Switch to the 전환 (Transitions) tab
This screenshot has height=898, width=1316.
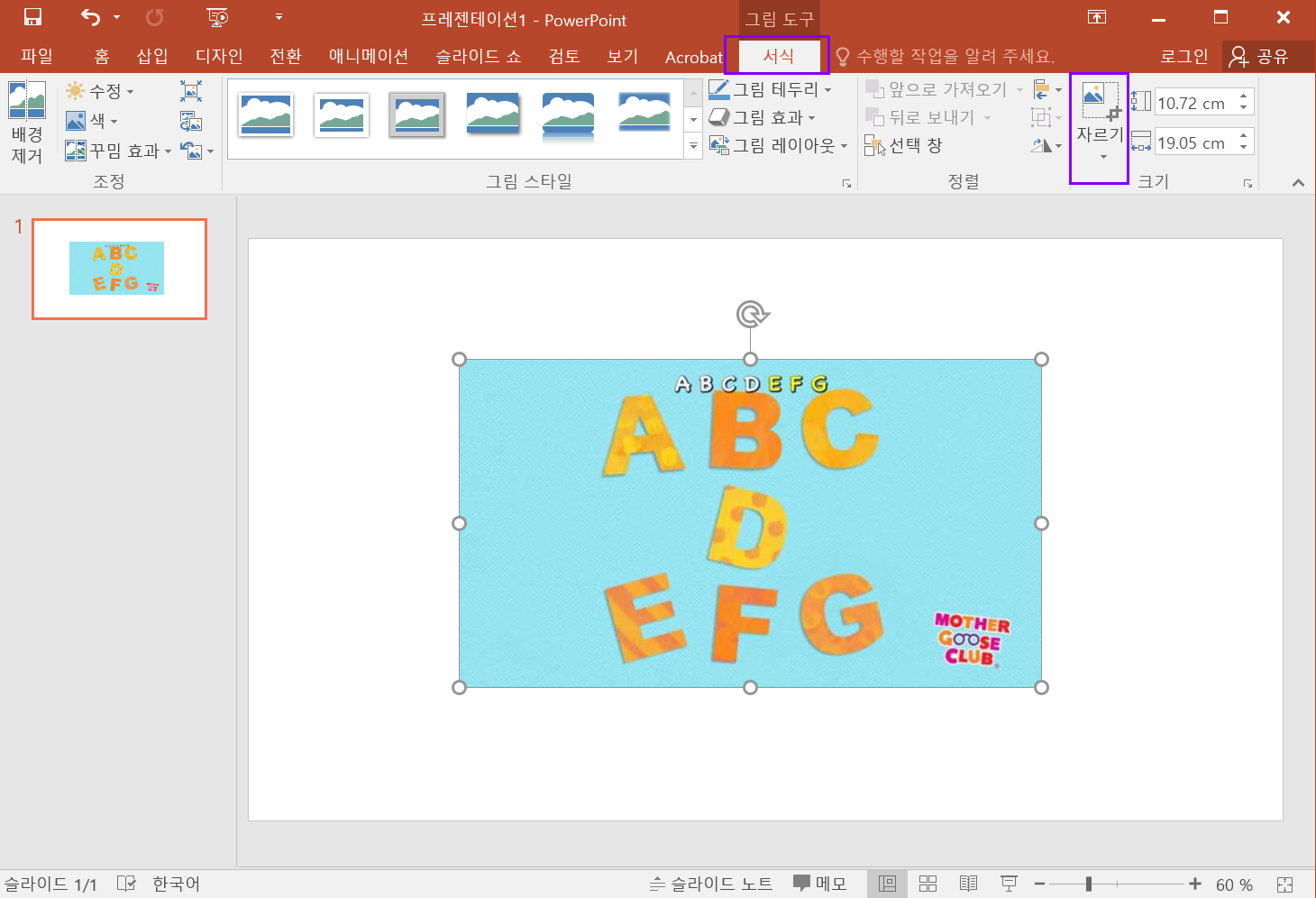point(286,56)
